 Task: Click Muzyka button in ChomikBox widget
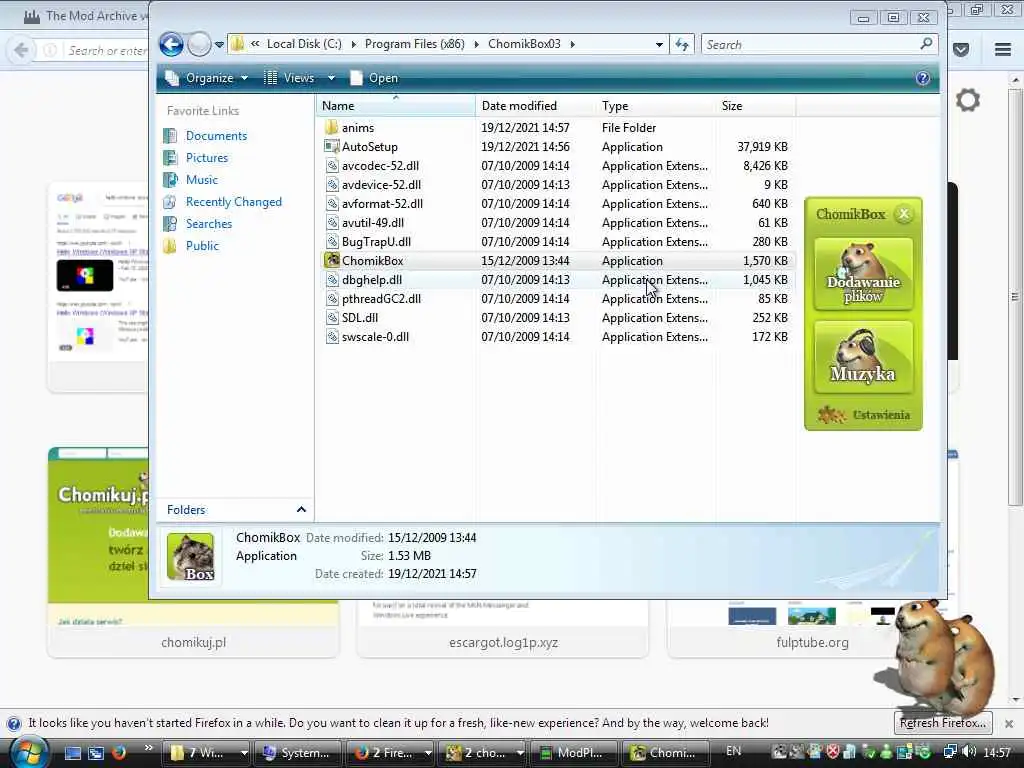coord(863,357)
